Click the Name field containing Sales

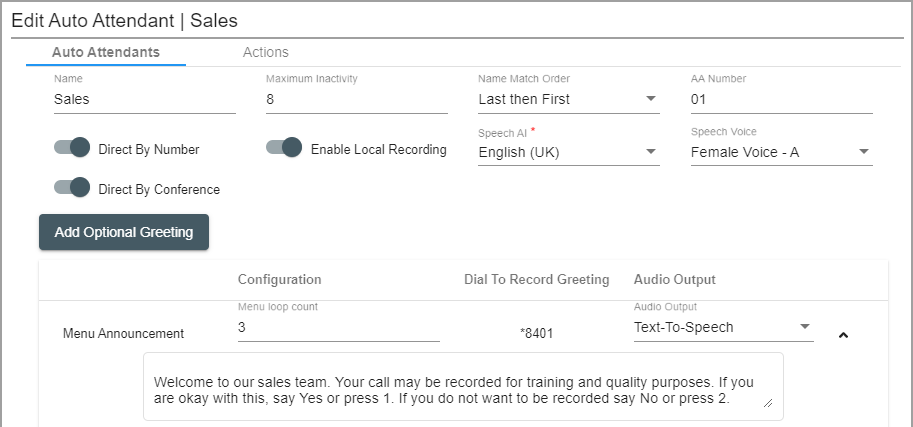pyautogui.click(x=145, y=100)
